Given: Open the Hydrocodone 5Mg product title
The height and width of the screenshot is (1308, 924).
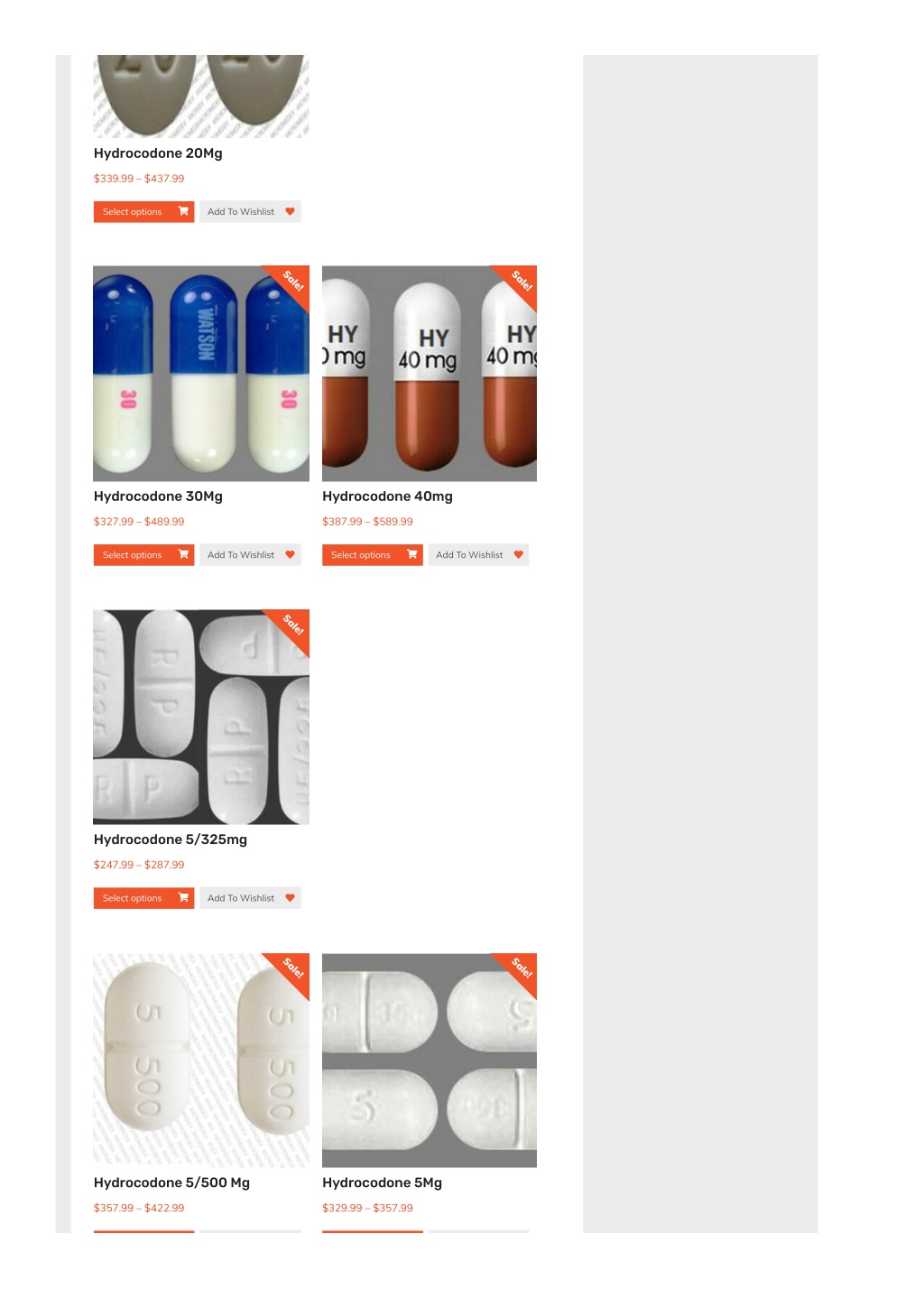Looking at the screenshot, I should [382, 1183].
